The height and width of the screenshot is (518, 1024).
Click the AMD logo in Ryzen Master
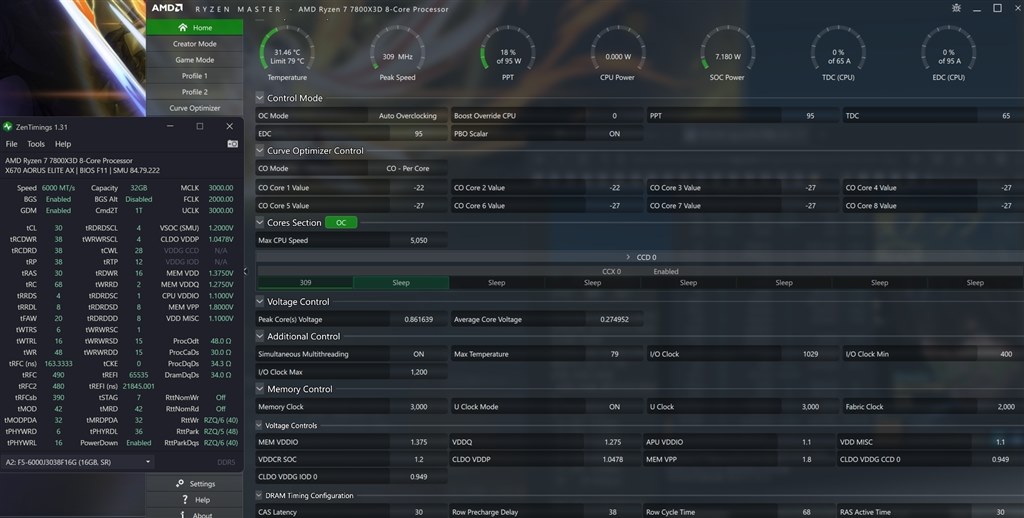point(167,8)
